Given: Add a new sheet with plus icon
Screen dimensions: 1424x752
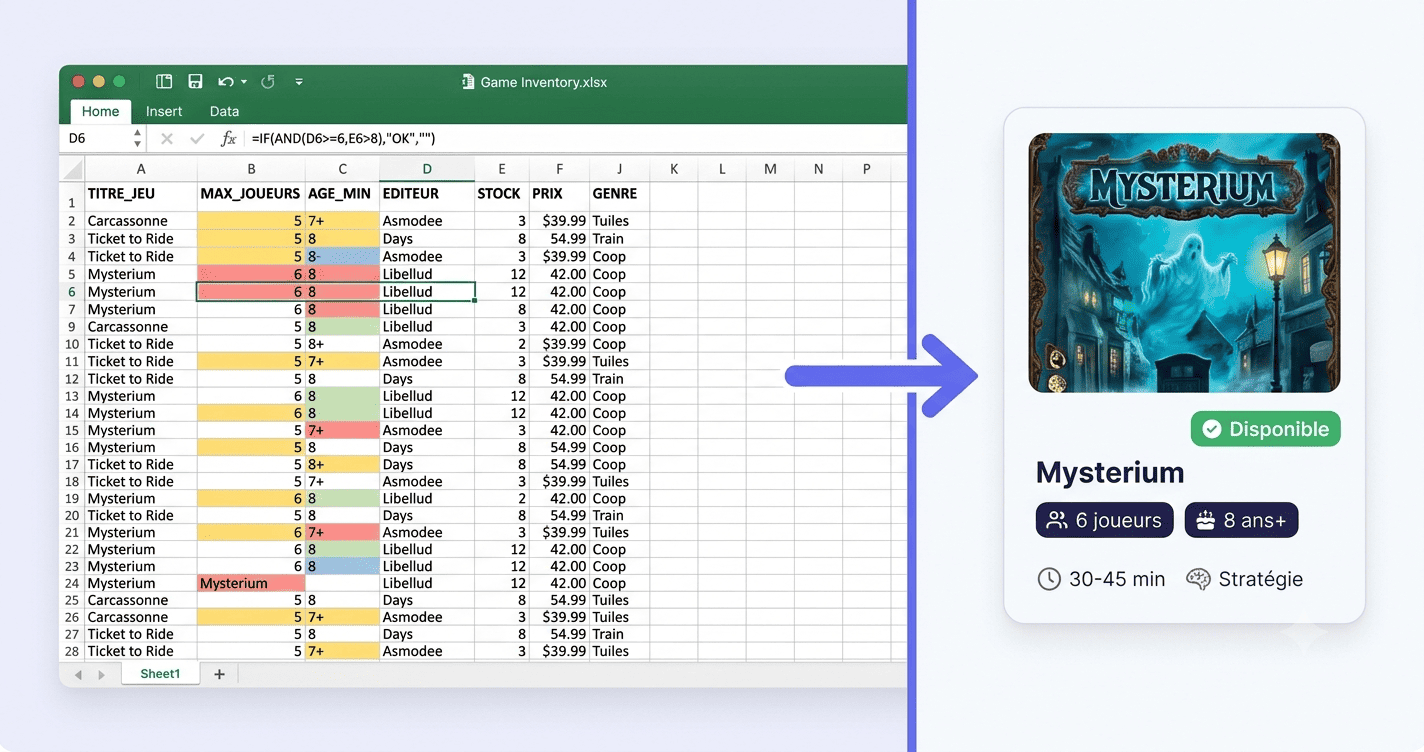Looking at the screenshot, I should tap(219, 674).
